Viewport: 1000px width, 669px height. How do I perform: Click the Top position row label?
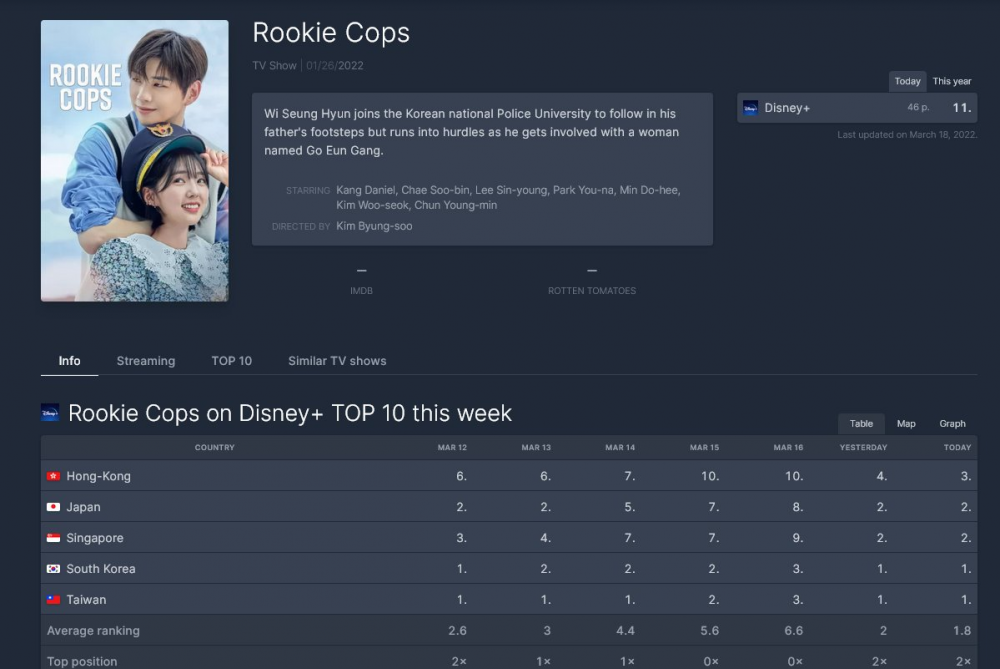pos(82,661)
